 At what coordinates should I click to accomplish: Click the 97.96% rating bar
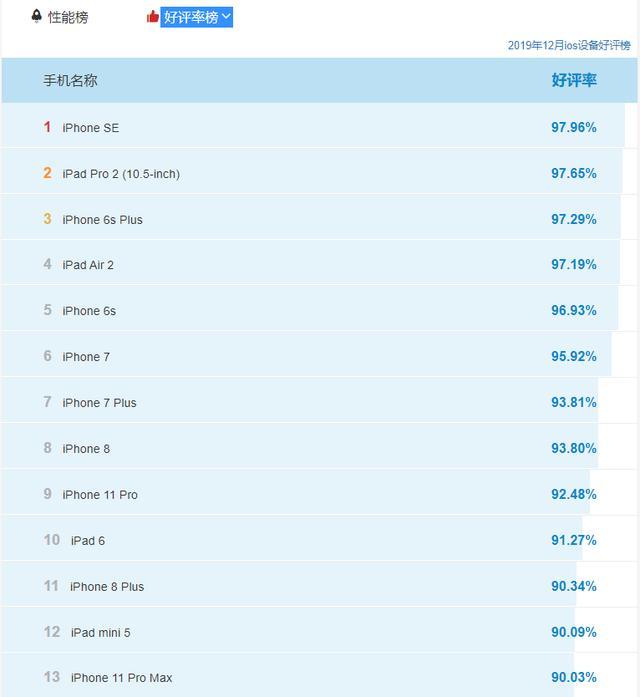click(313, 126)
